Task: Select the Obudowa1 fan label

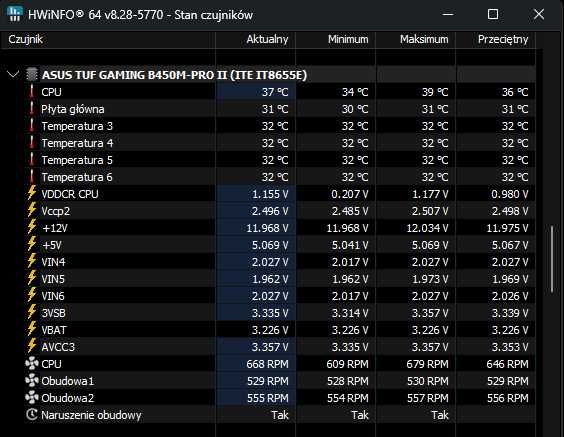Action: coord(68,381)
